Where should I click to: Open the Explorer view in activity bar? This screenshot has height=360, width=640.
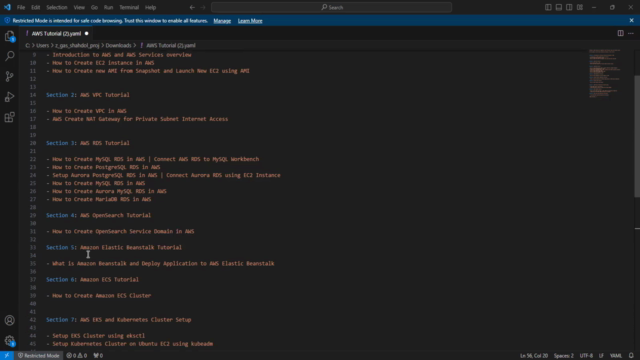[x=9, y=36]
